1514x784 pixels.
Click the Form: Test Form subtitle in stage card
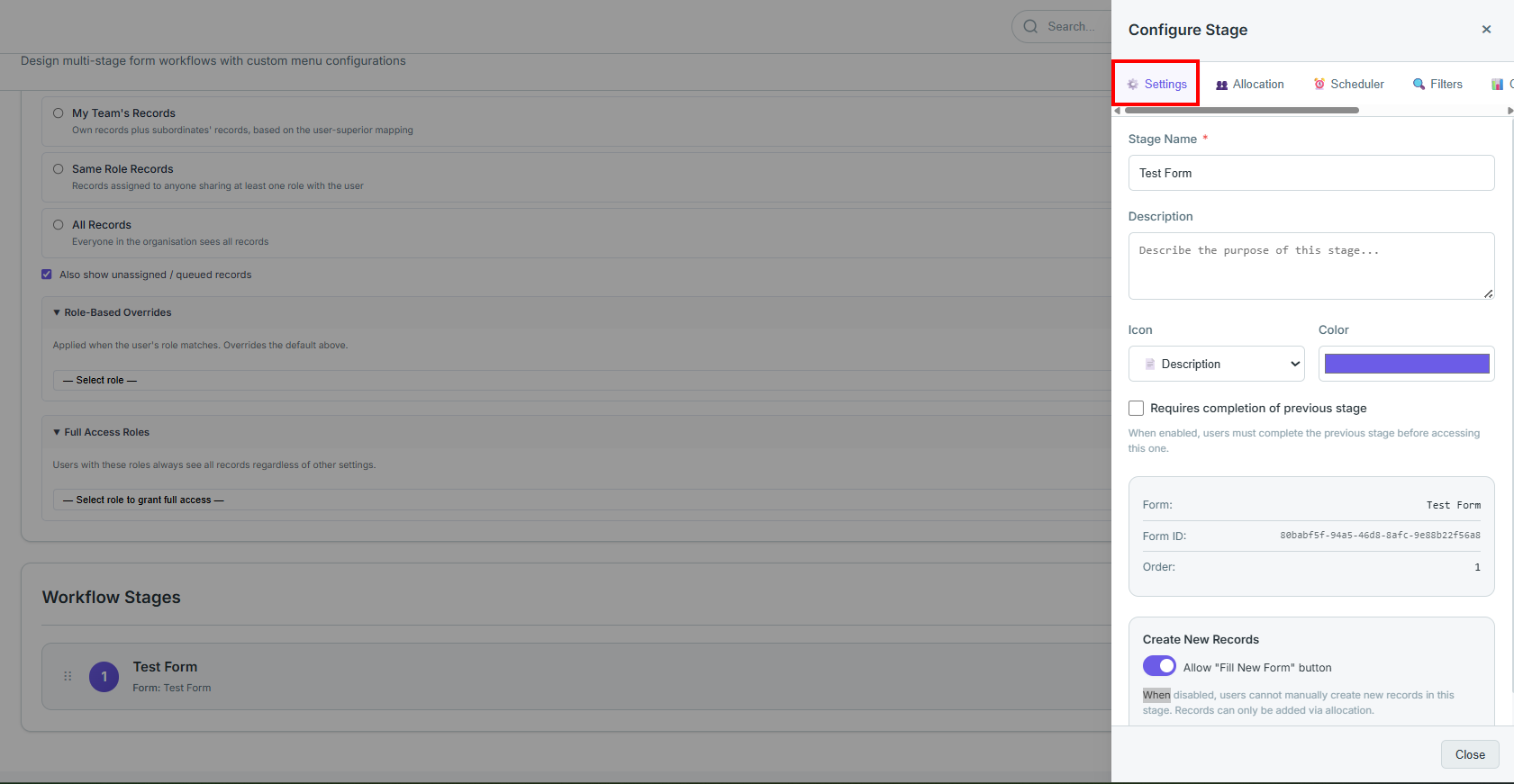(x=172, y=688)
